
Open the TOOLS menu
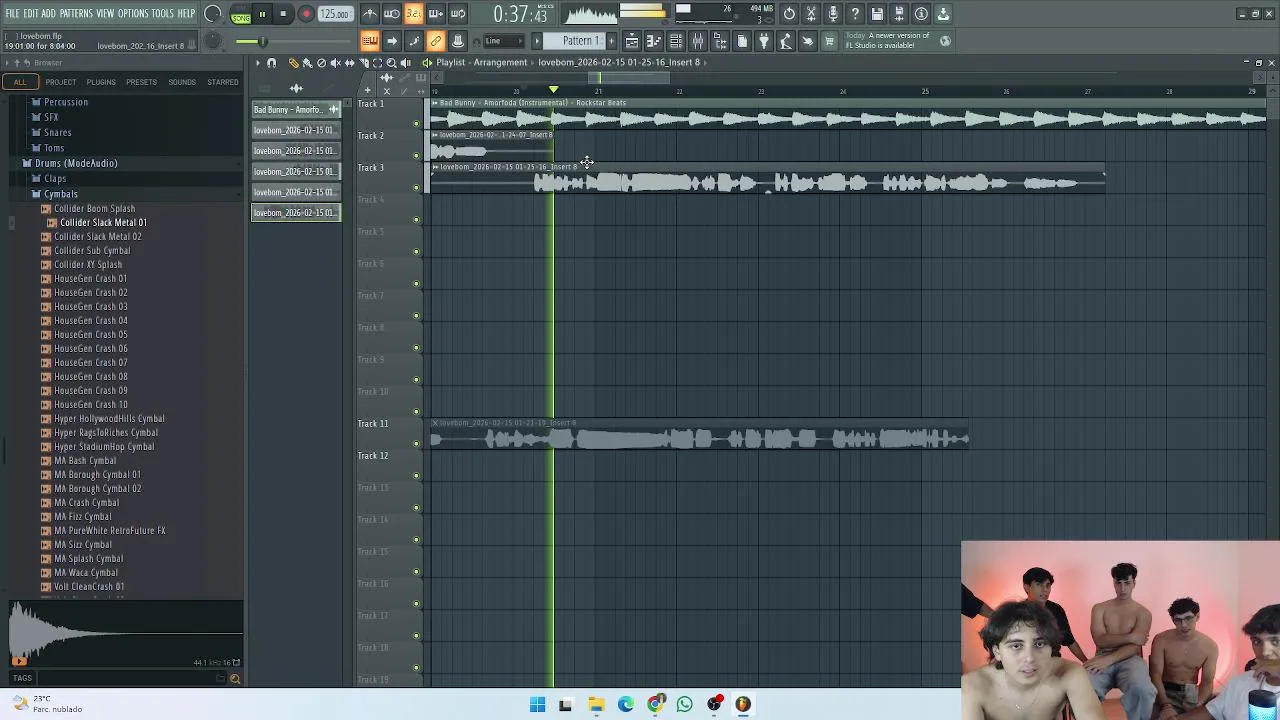tap(162, 14)
